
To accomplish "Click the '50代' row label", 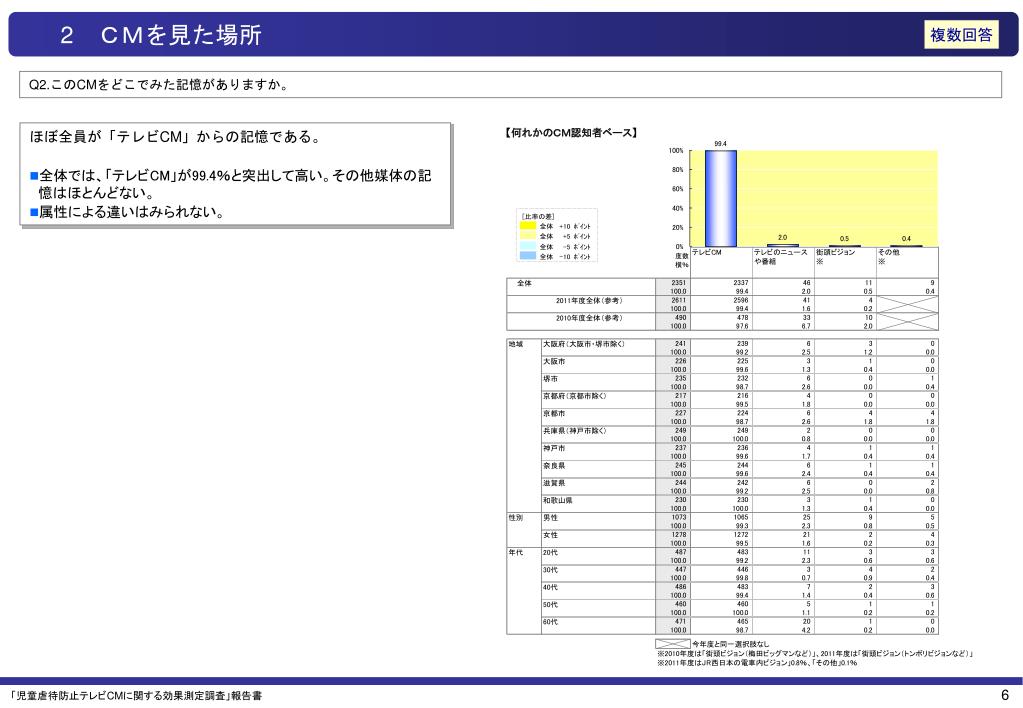I will click(x=550, y=605).
